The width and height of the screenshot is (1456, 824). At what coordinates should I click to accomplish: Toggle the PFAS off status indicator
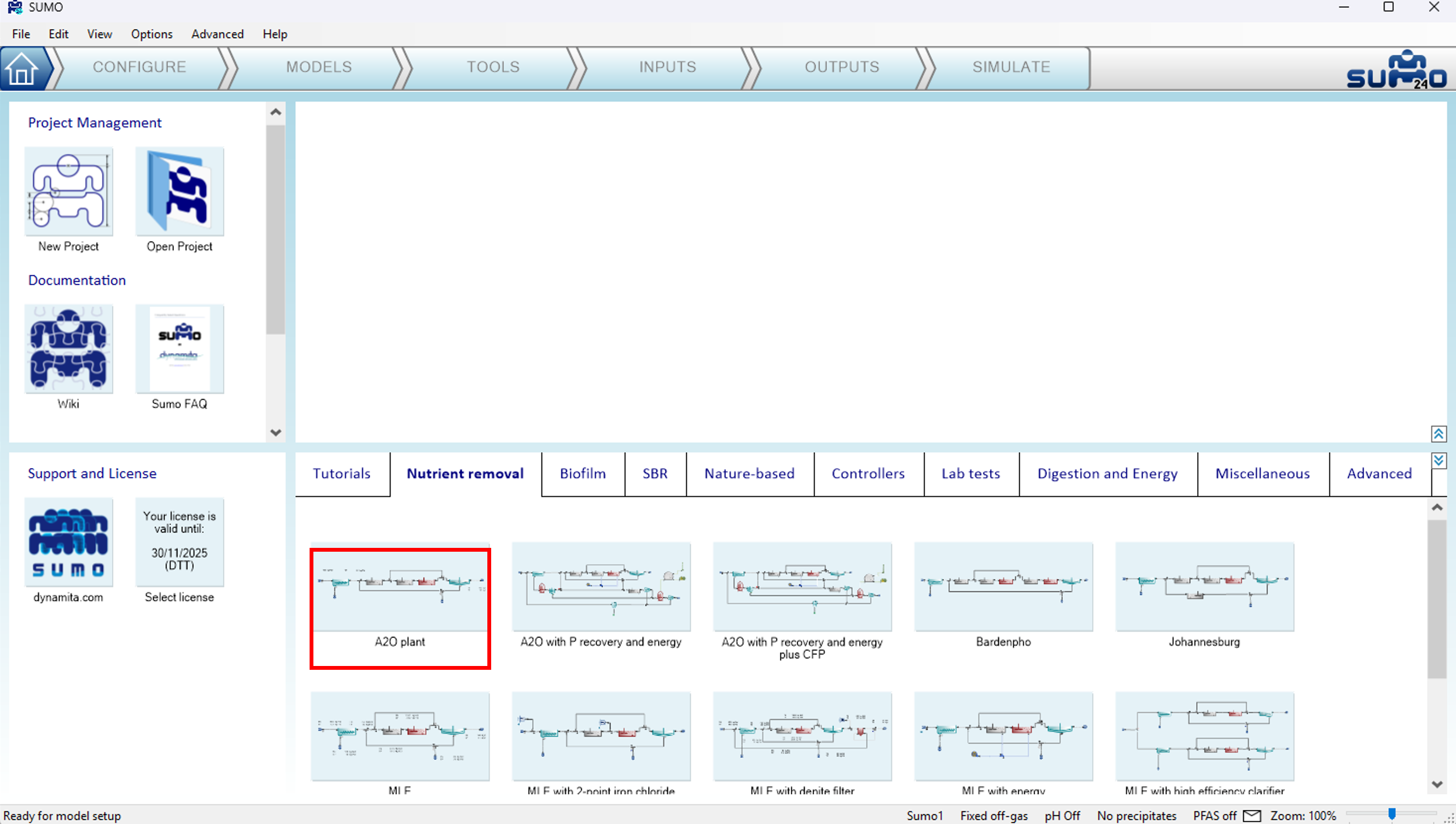[1214, 815]
